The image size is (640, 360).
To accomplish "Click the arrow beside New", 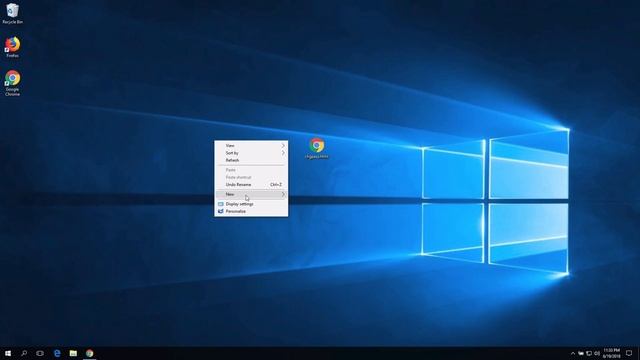I will click(283, 194).
